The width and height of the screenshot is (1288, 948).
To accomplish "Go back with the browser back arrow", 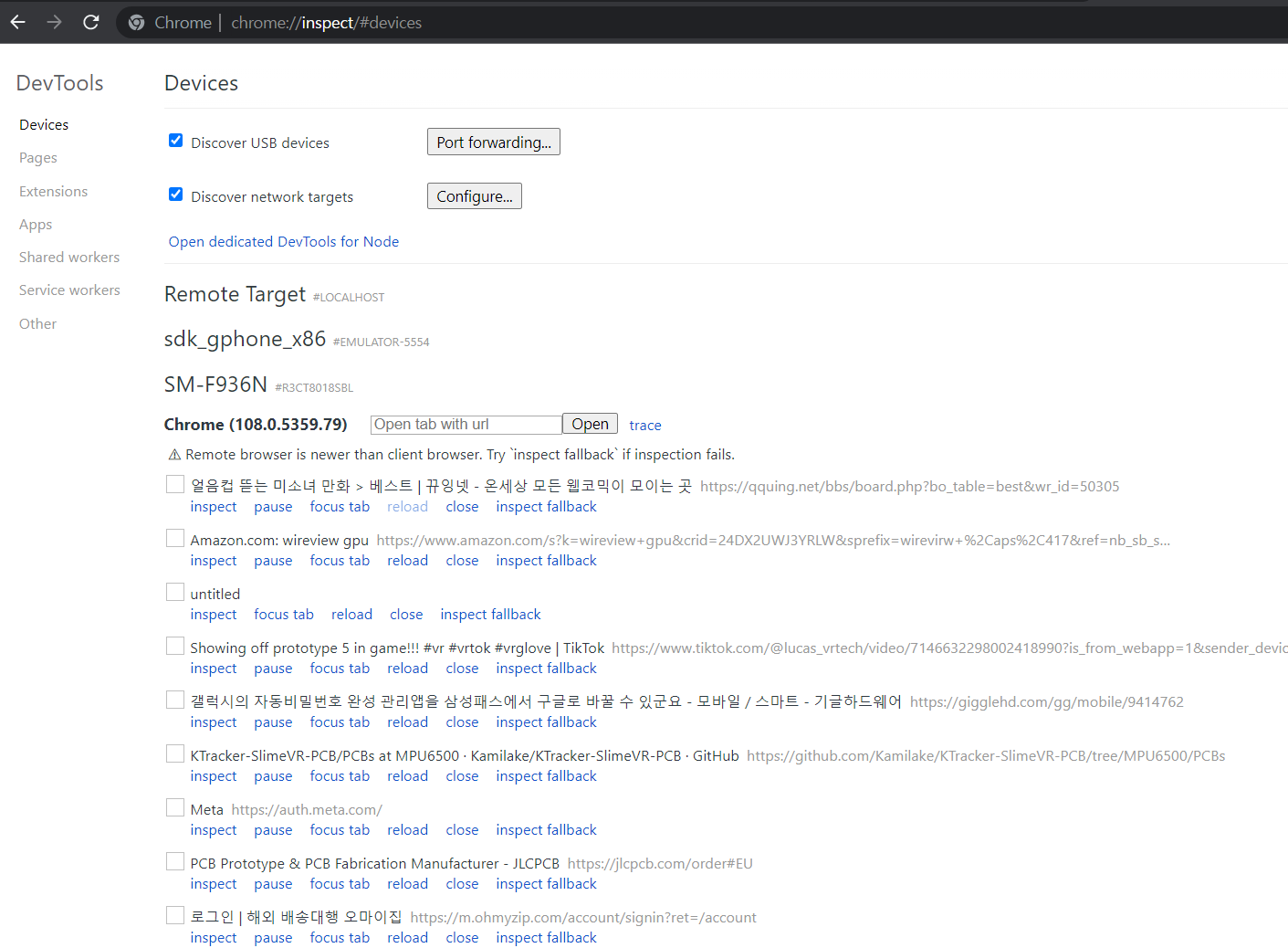I will 18,22.
